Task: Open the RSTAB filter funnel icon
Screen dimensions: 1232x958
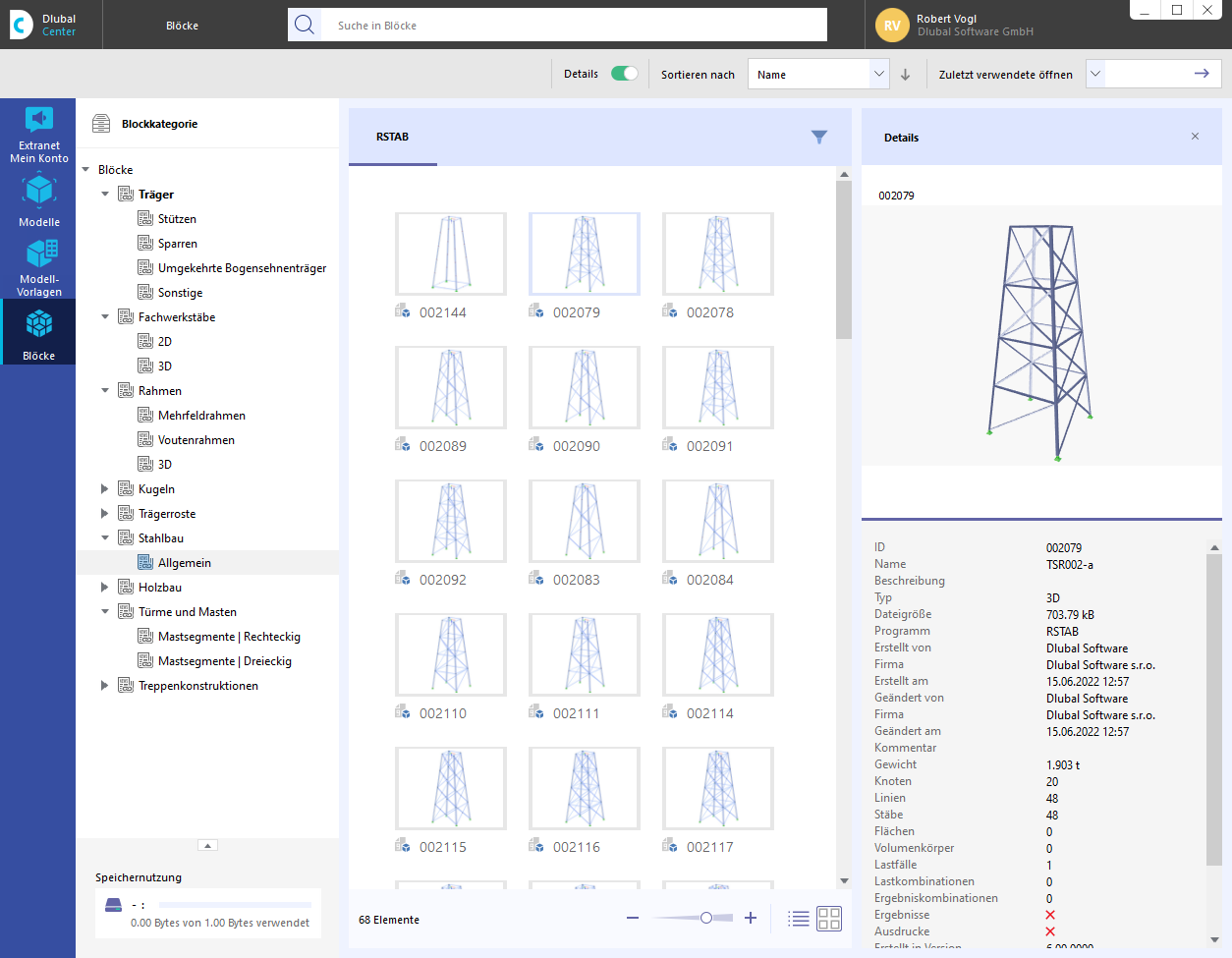Action: (x=819, y=138)
